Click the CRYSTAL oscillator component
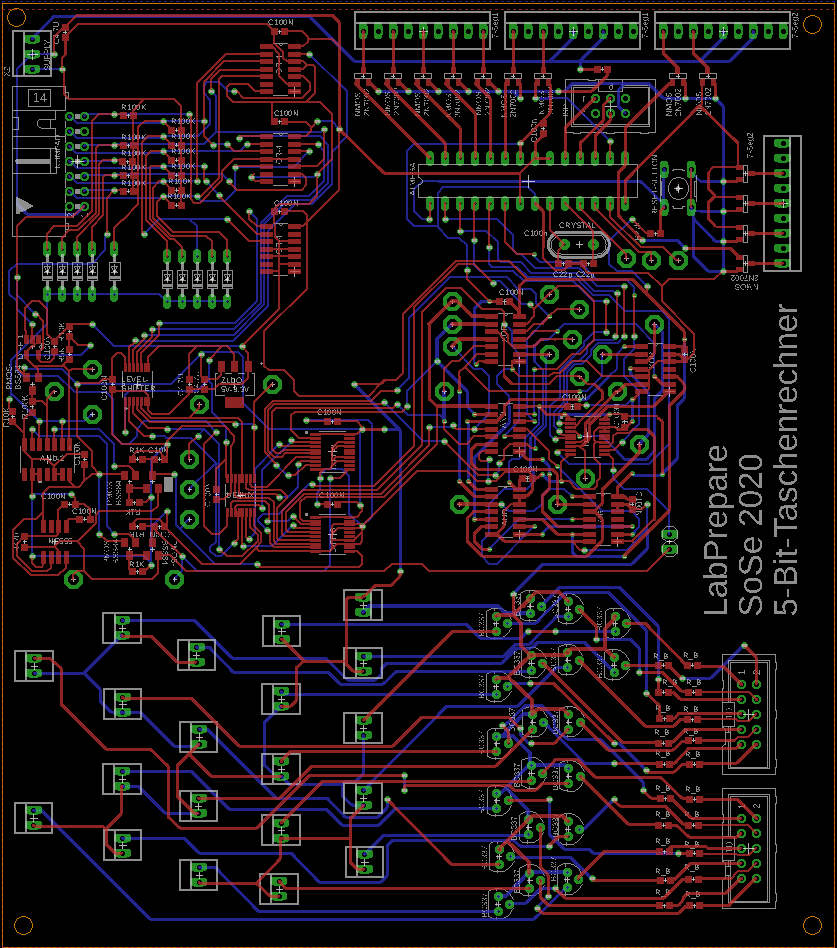Viewport: 837px width, 948px height. click(577, 243)
